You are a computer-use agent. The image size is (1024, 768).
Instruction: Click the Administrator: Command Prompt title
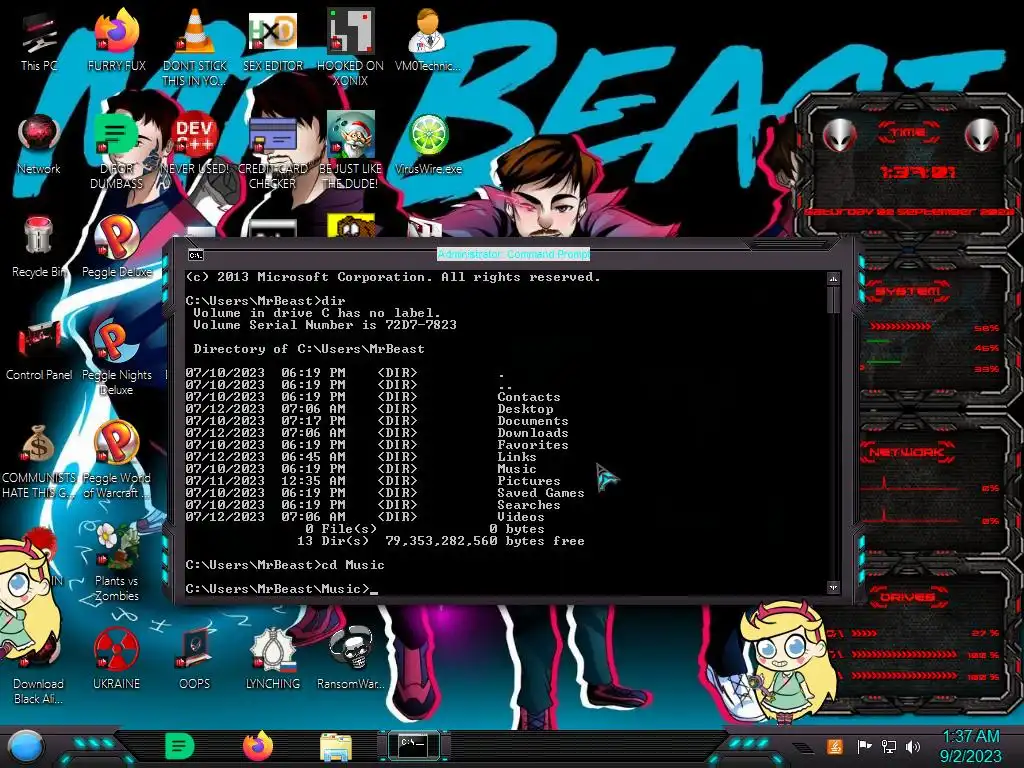tap(513, 254)
